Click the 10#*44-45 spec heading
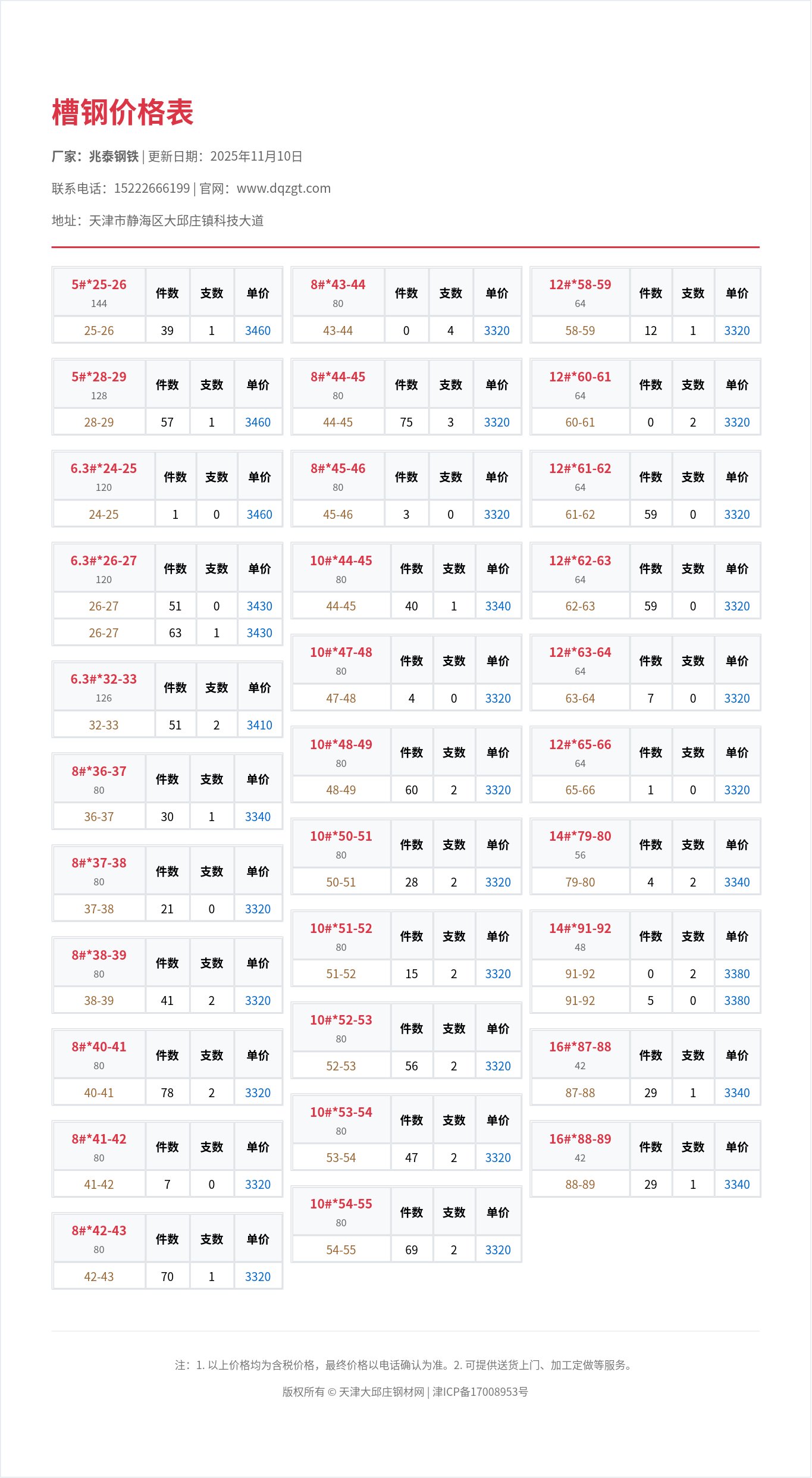The height and width of the screenshot is (1478, 812). pyautogui.click(x=341, y=561)
